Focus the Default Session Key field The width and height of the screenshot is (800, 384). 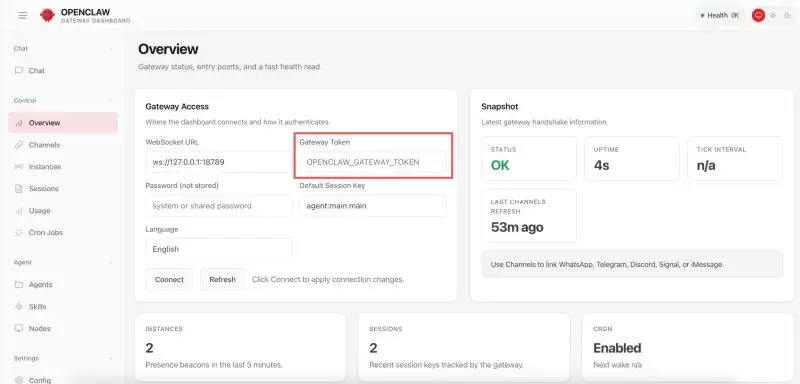(x=373, y=206)
